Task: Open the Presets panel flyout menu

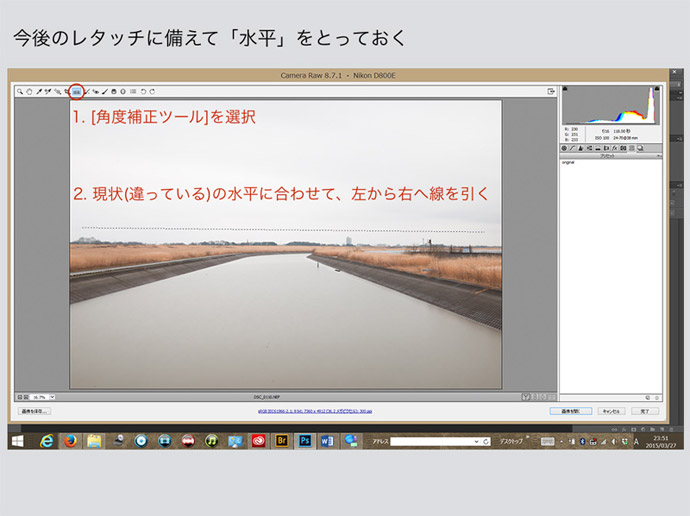Action: point(659,156)
